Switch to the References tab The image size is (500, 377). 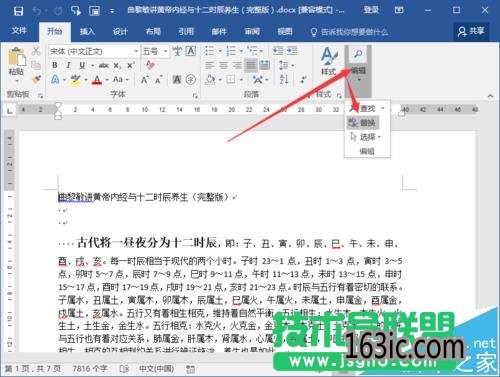(x=186, y=32)
